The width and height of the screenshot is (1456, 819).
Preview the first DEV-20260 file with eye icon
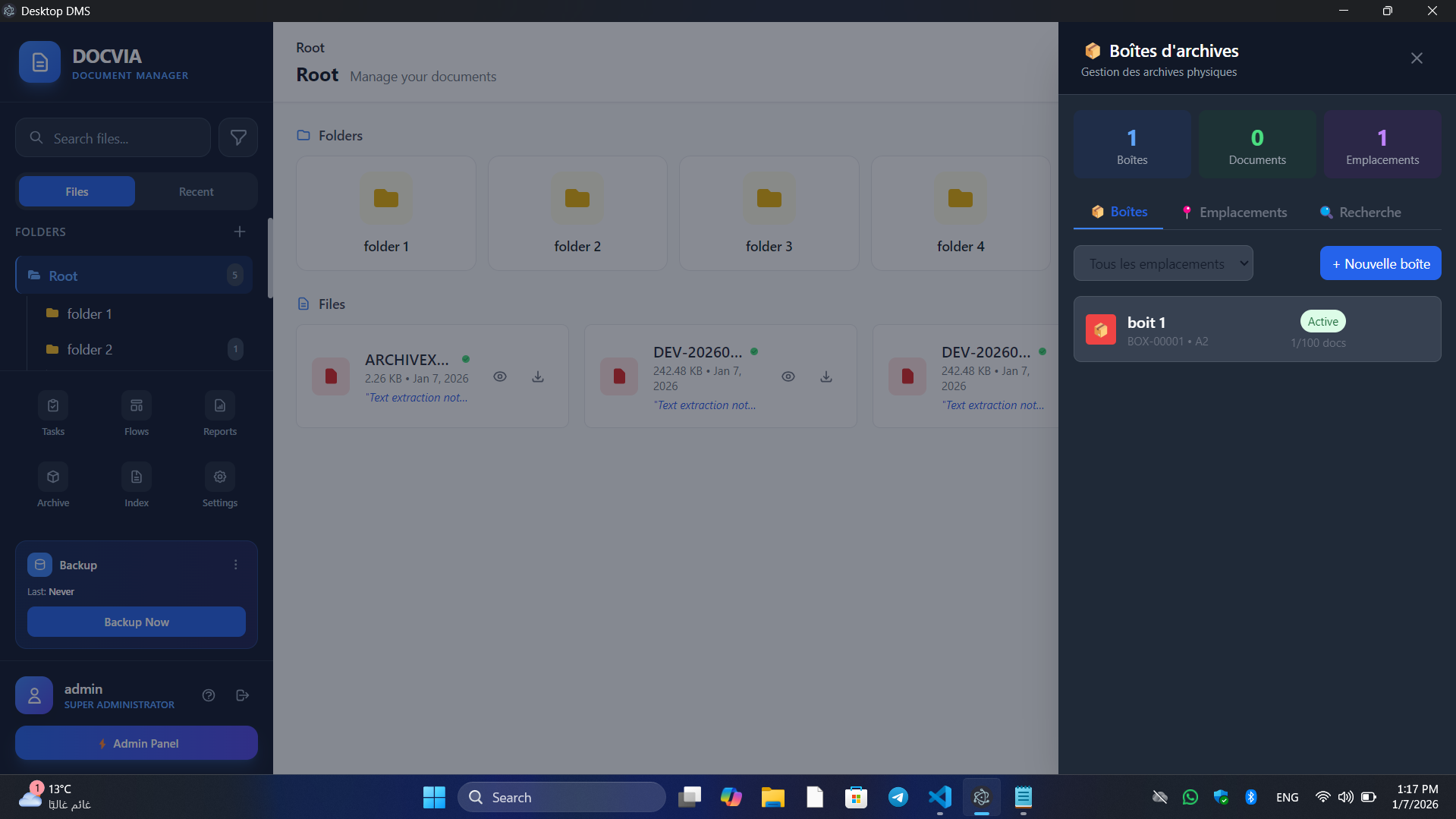[788, 377]
